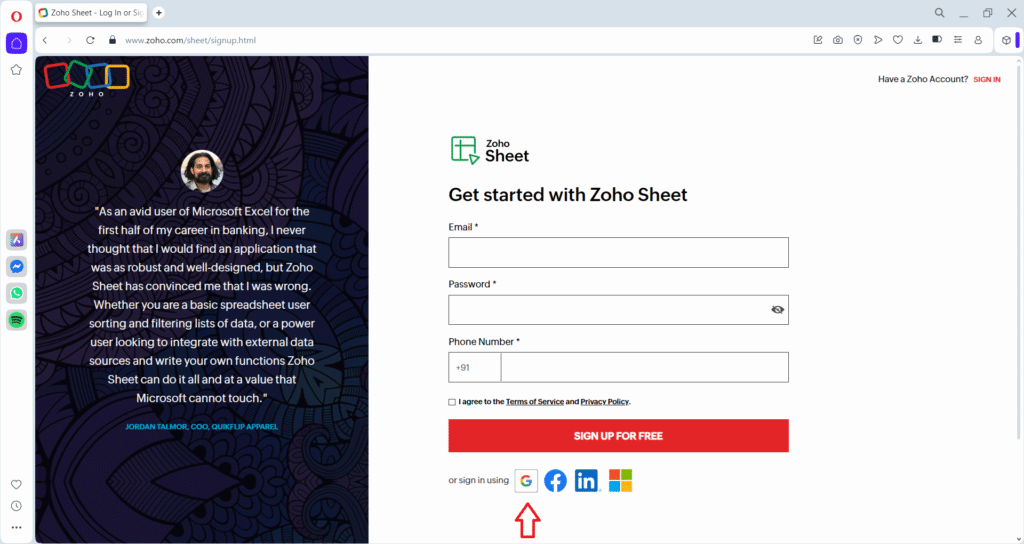This screenshot has width=1024, height=544.
Task: Open the Easy Setup sliders menu
Action: [x=957, y=40]
